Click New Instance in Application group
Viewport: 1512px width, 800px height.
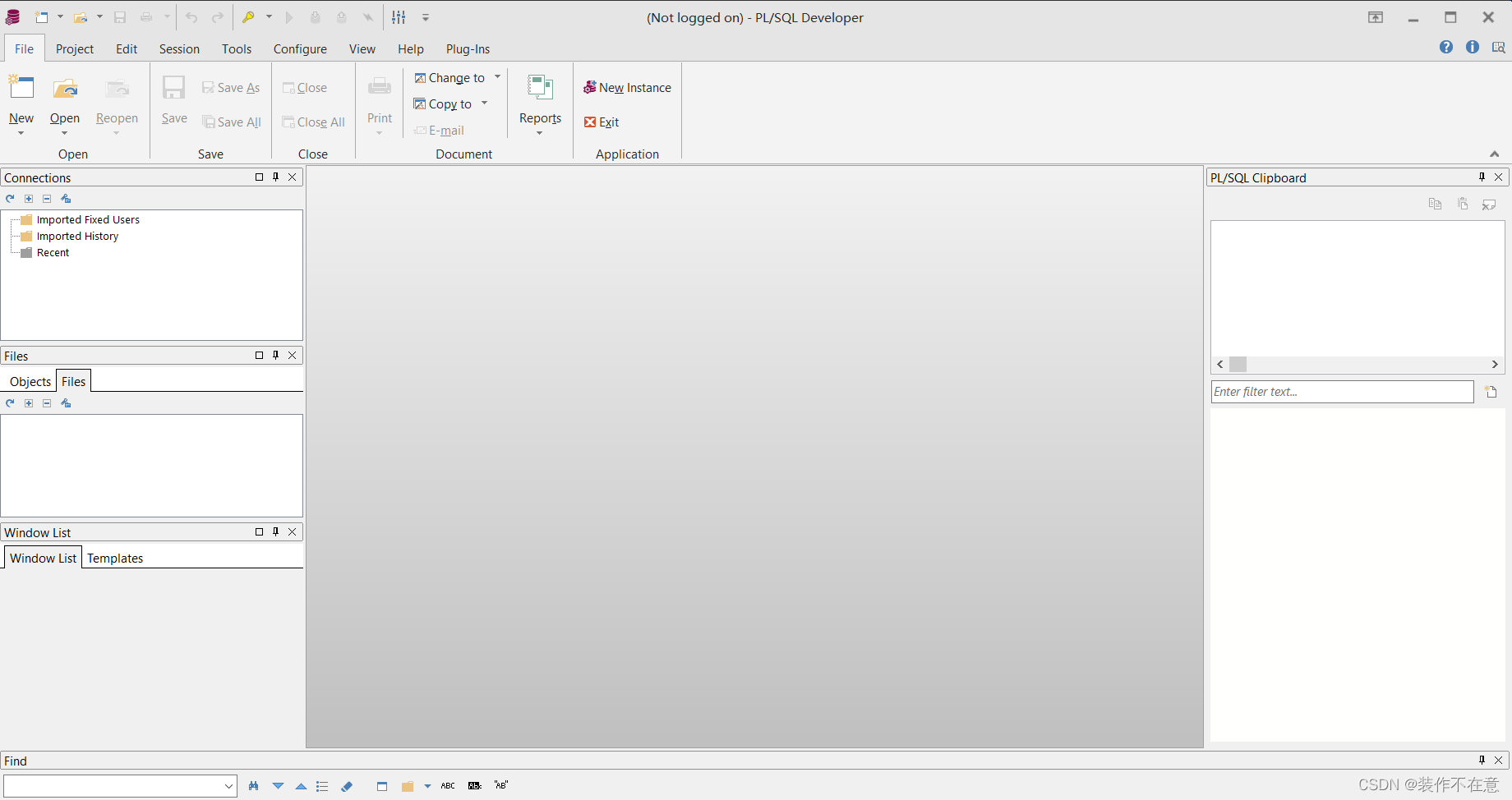click(x=627, y=88)
